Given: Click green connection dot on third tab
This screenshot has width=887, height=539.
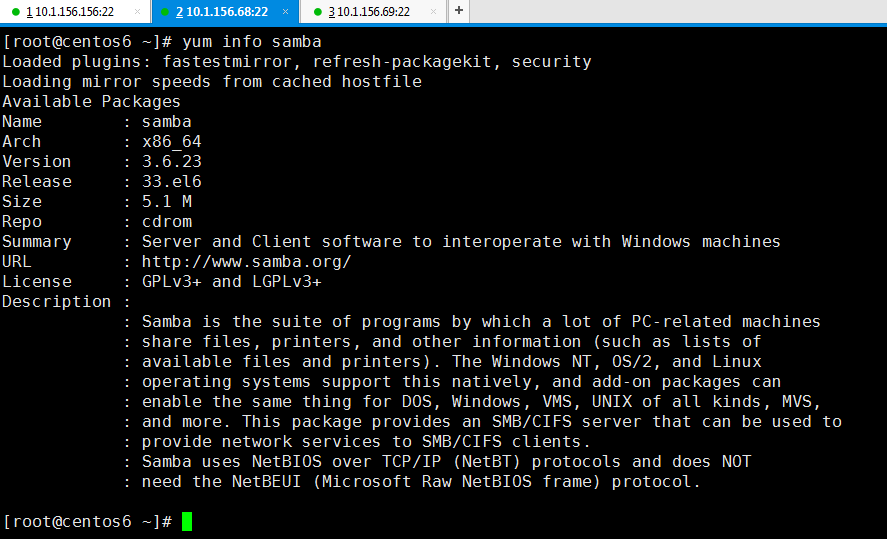Looking at the screenshot, I should (x=317, y=12).
